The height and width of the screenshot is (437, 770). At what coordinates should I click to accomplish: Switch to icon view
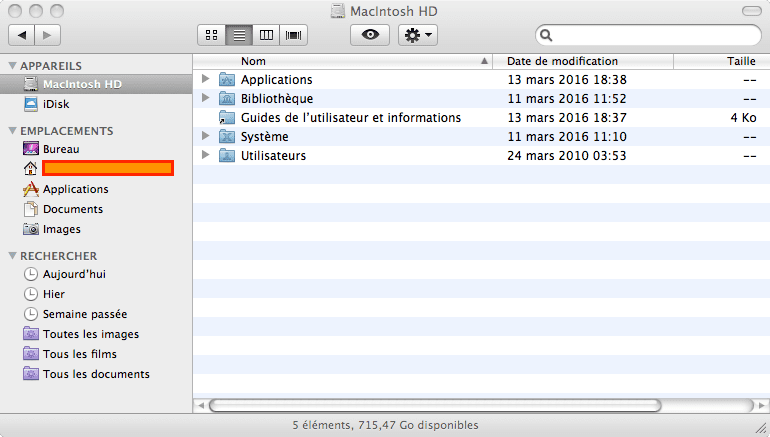click(212, 35)
